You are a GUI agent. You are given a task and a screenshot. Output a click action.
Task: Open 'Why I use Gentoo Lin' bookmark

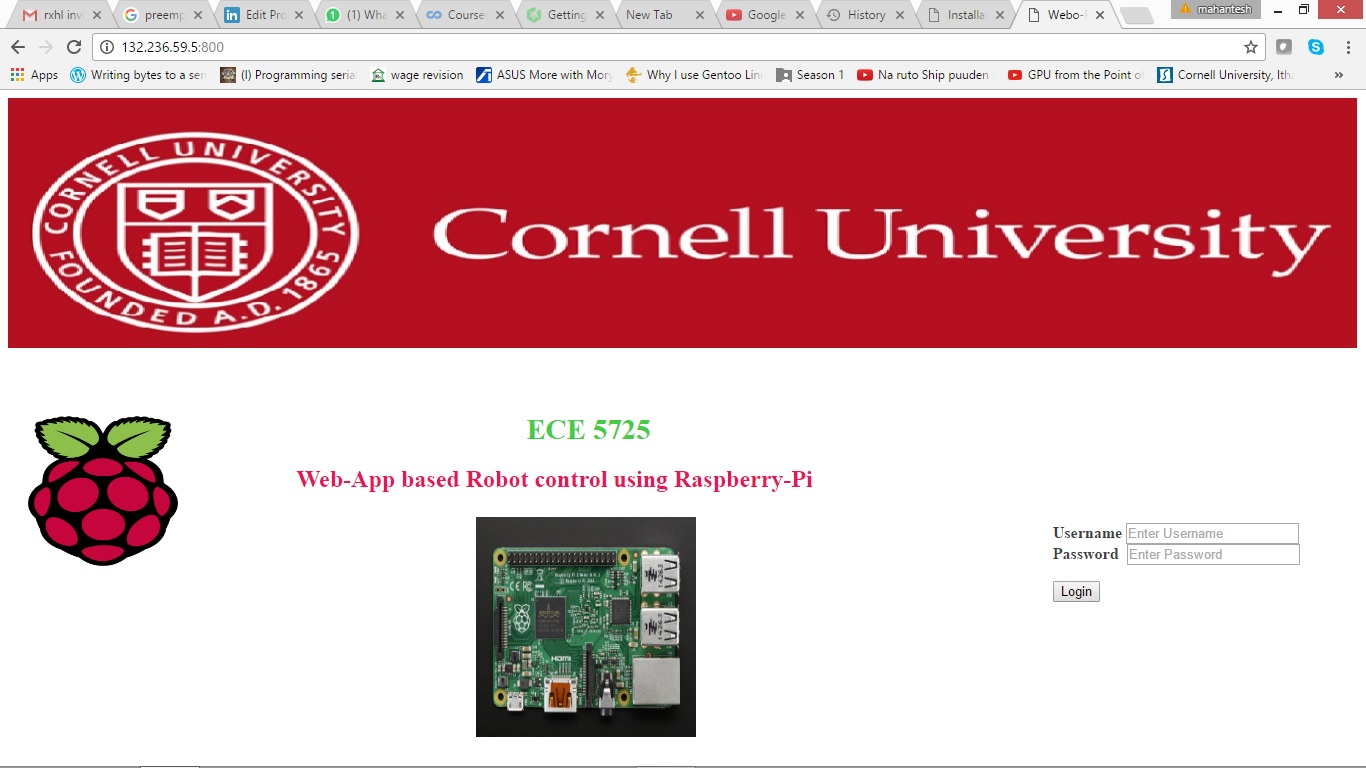pyautogui.click(x=694, y=75)
